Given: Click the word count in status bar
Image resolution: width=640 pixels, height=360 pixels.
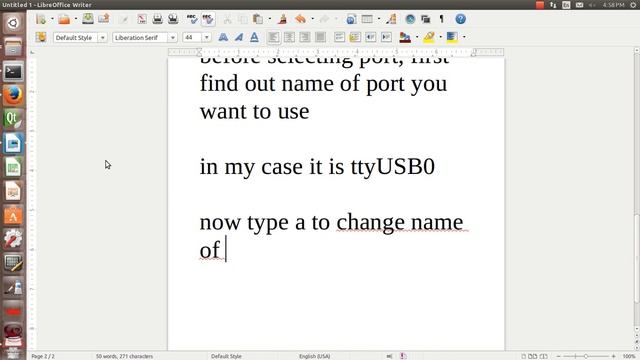Looking at the screenshot, I should (124, 356).
